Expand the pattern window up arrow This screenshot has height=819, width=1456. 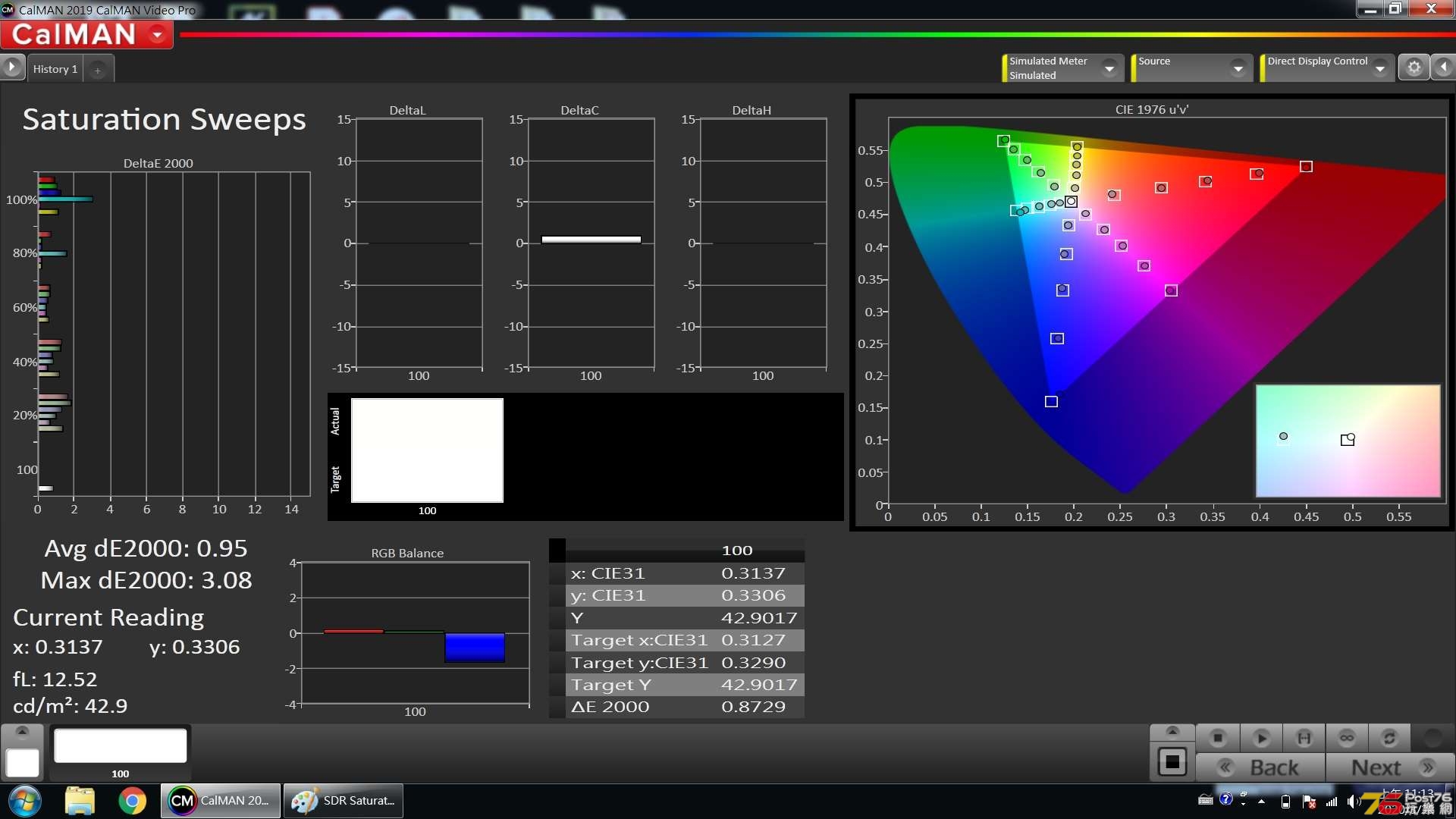pos(1172,732)
